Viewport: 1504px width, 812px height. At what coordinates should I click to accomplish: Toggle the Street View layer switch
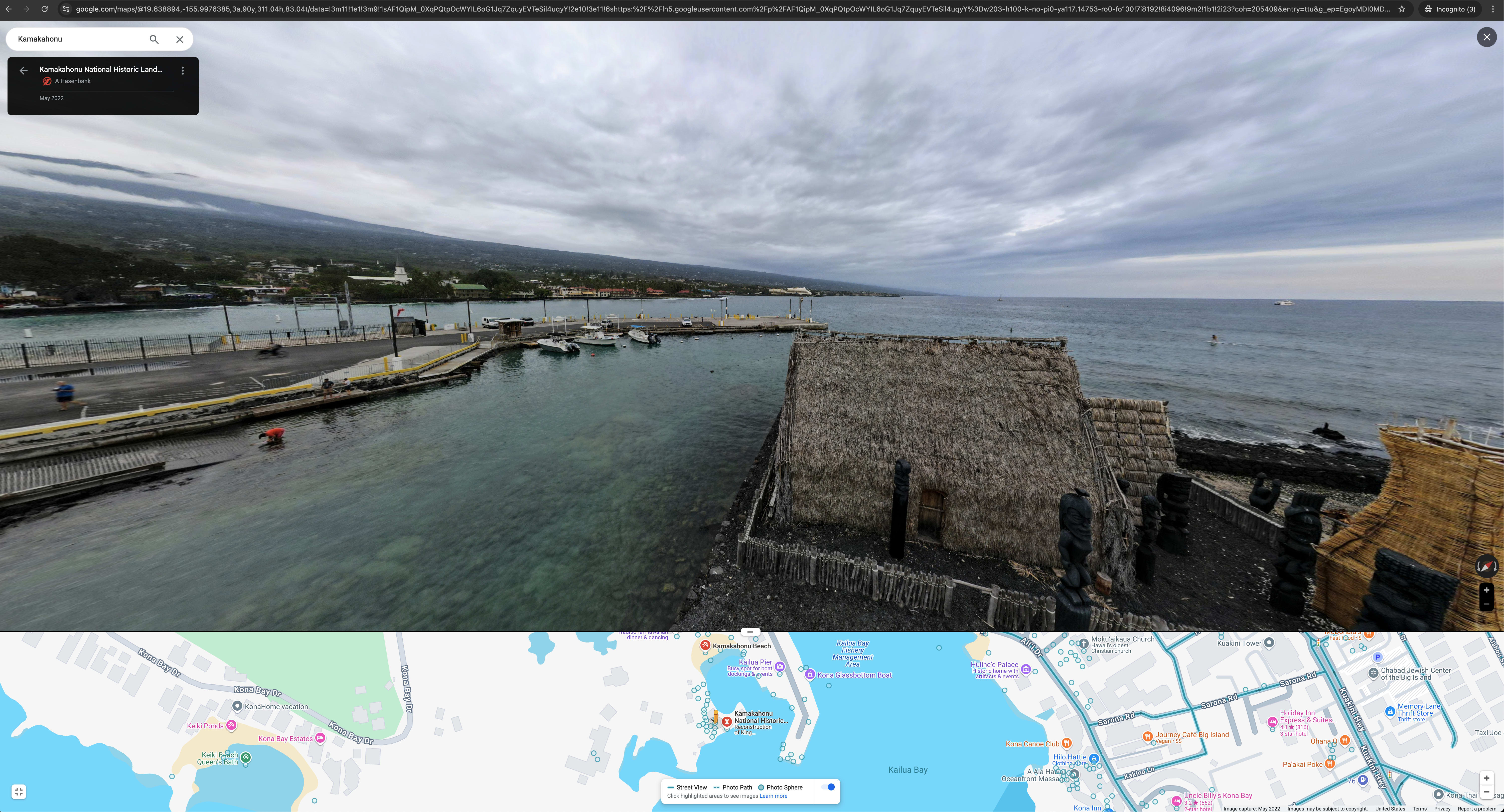coord(828,787)
